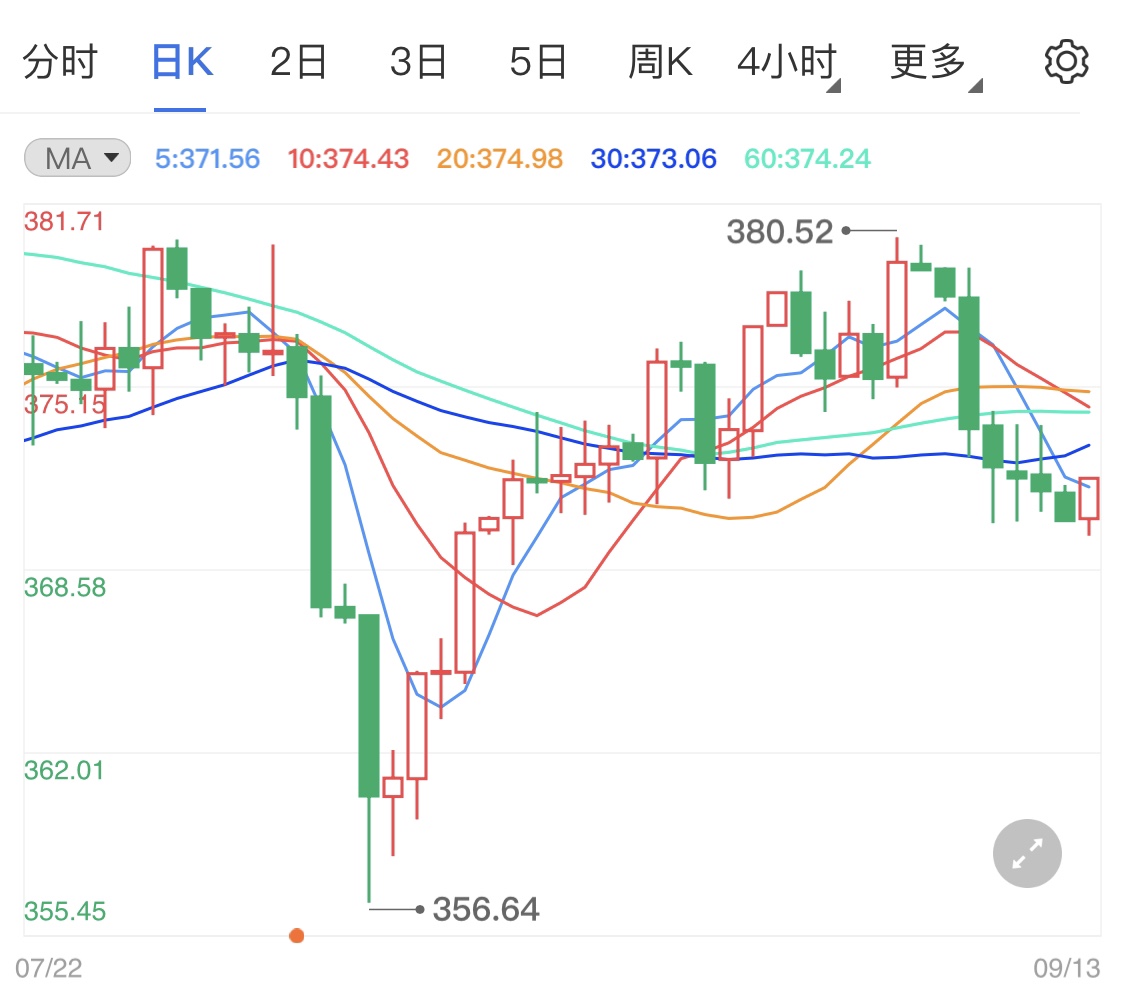Viewport: 1125px width, 999px height.
Task: Click the low price label 356.64
Action: 486,909
